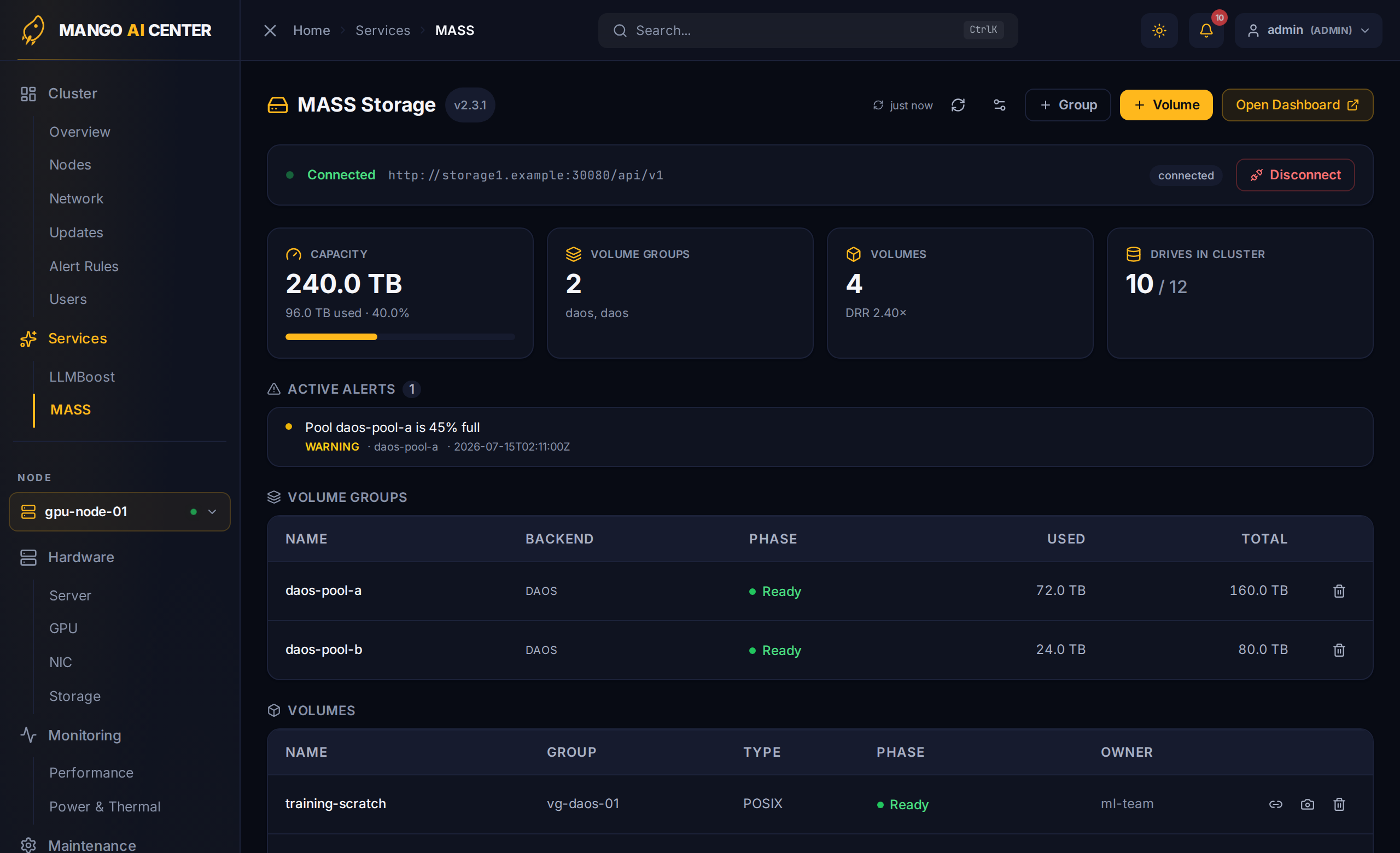The height and width of the screenshot is (853, 1400).
Task: Open the Overview page in sidebar
Action: (x=79, y=132)
